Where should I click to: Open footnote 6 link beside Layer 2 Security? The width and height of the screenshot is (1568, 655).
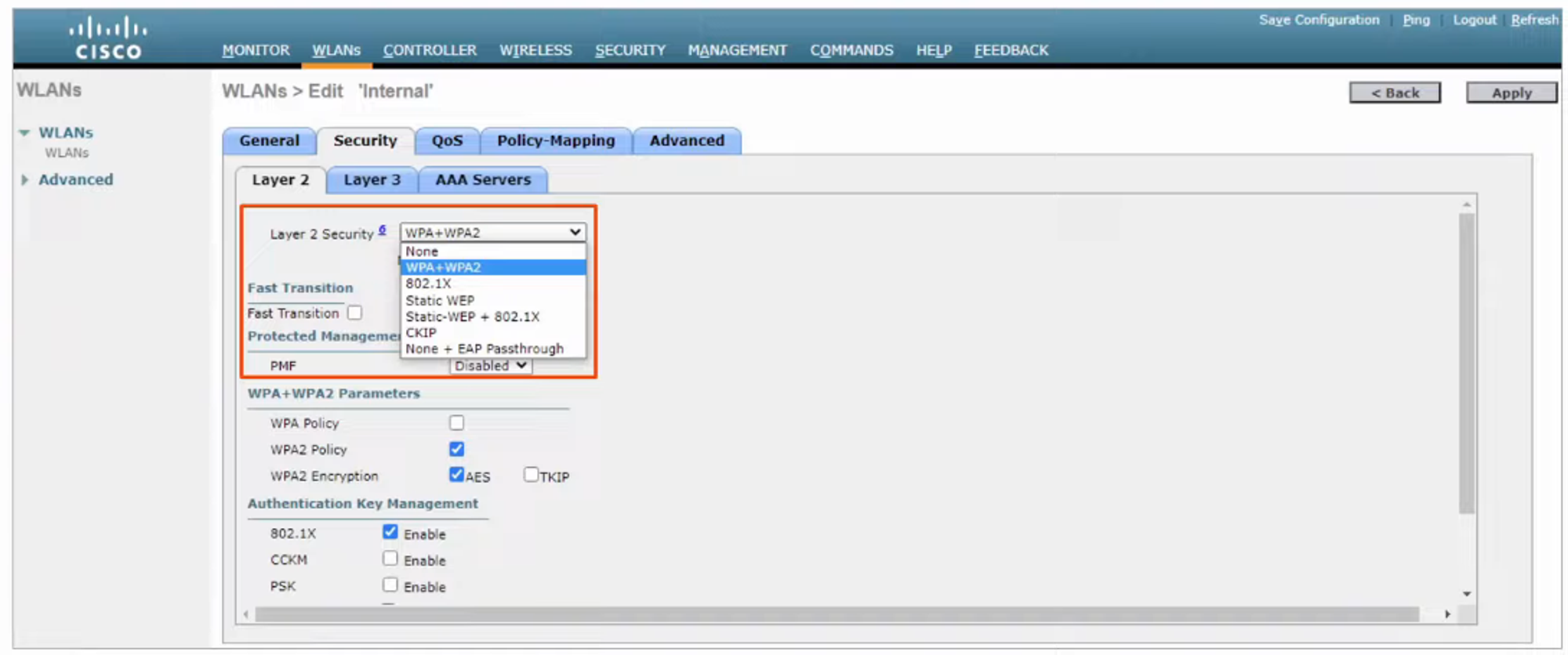(x=383, y=230)
